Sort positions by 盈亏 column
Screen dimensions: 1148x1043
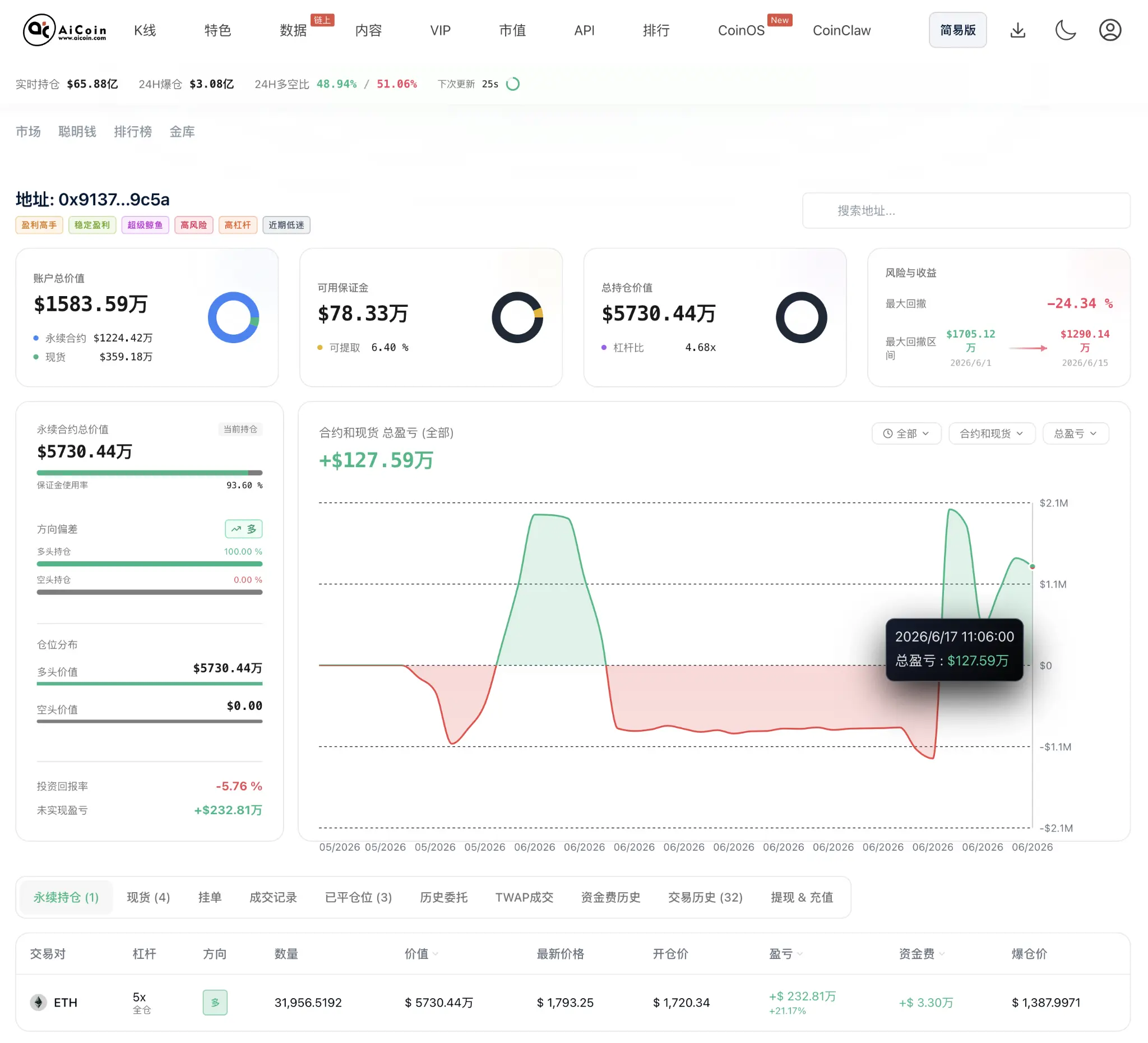coord(786,954)
